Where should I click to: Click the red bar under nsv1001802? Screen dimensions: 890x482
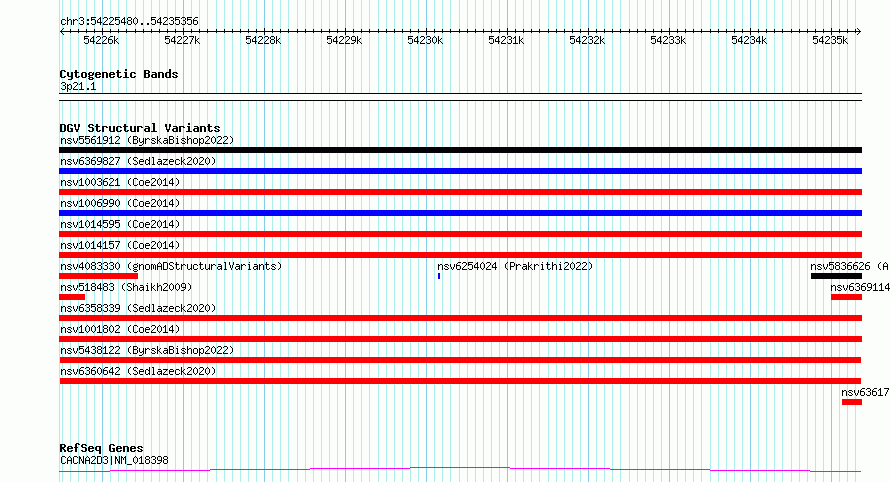point(460,339)
